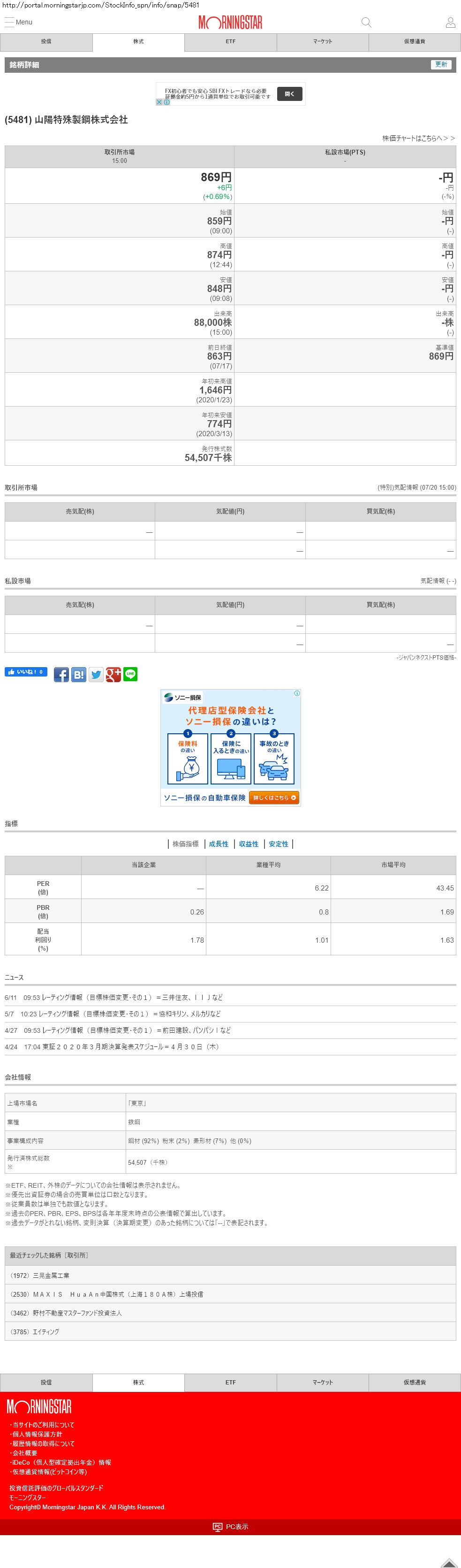Share via Facebook icon
461x1568 pixels.
61,675
